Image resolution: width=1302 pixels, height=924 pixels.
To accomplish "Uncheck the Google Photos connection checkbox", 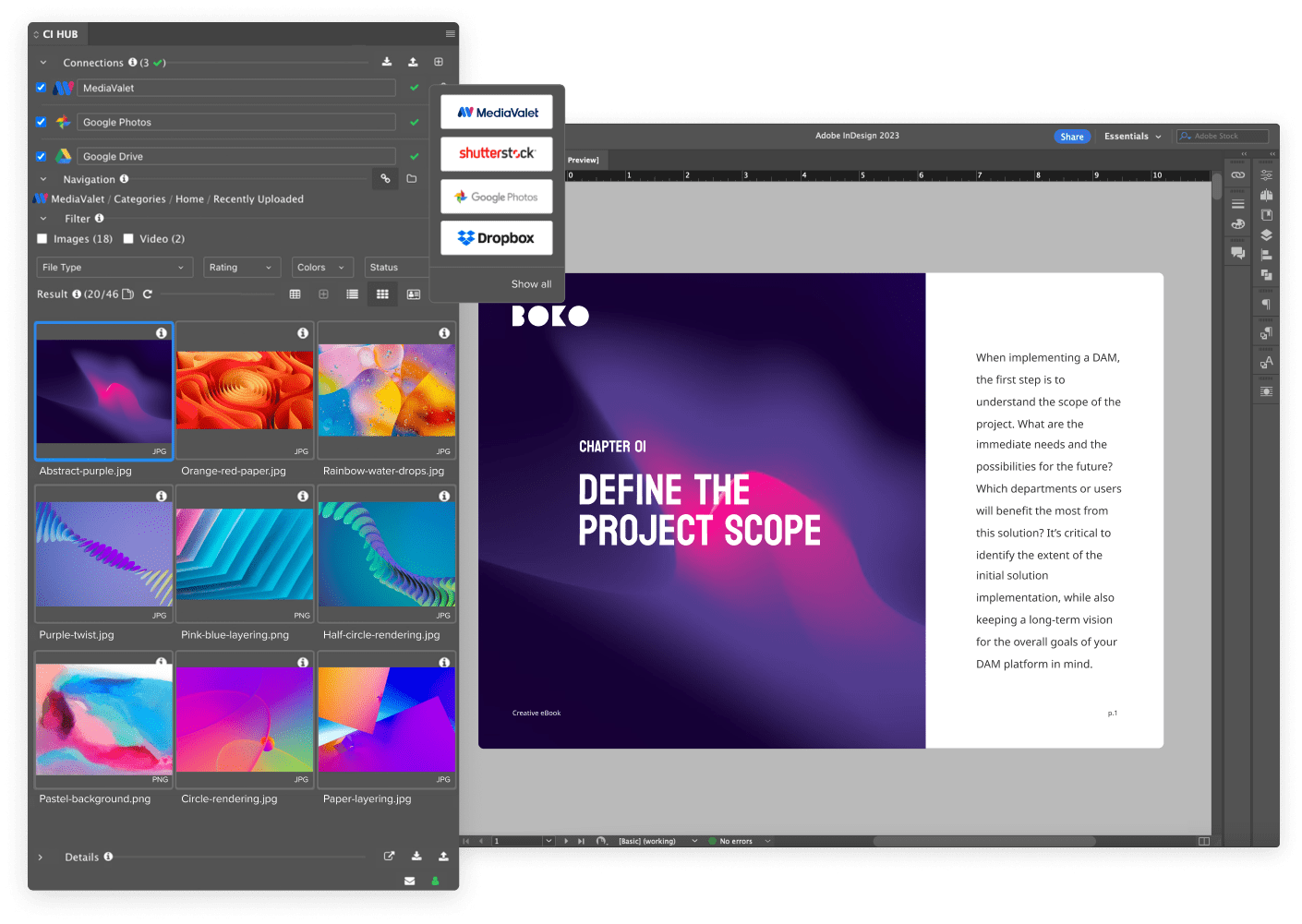I will tap(41, 122).
